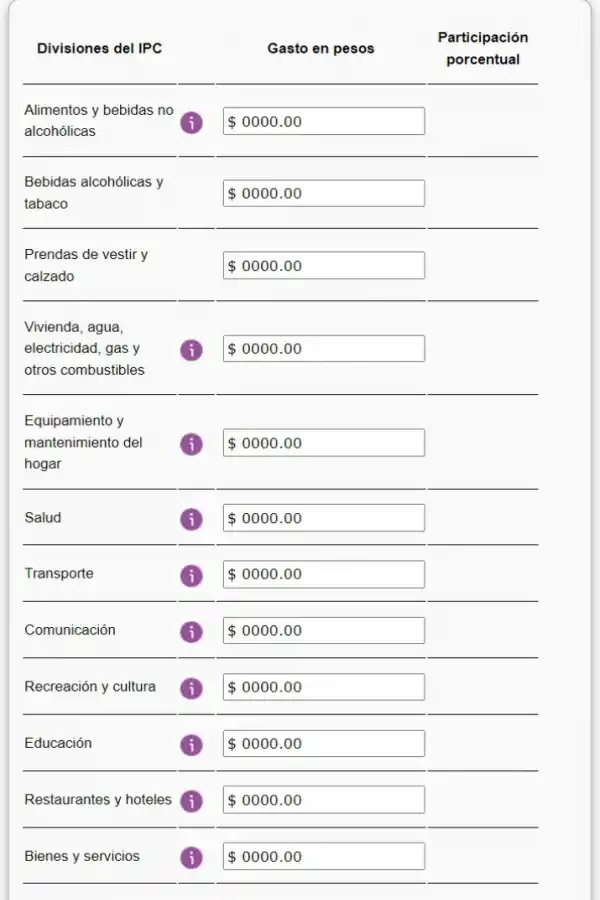Open info for Bienes y servicios
600x900 pixels.
click(191, 857)
